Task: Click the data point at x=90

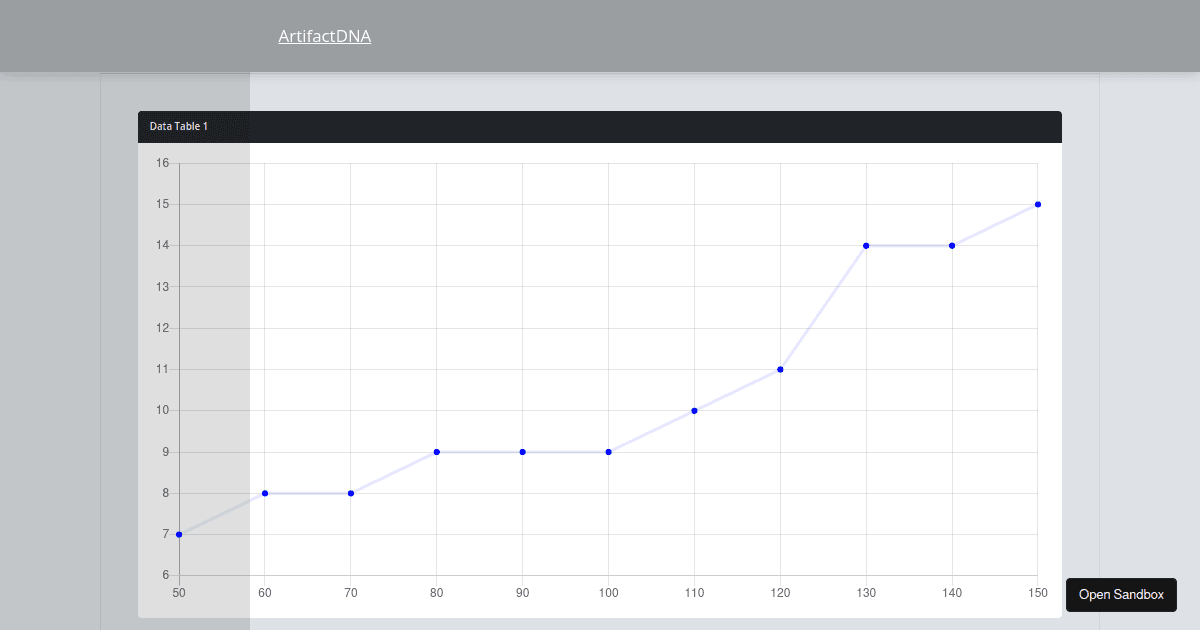Action: [x=523, y=452]
